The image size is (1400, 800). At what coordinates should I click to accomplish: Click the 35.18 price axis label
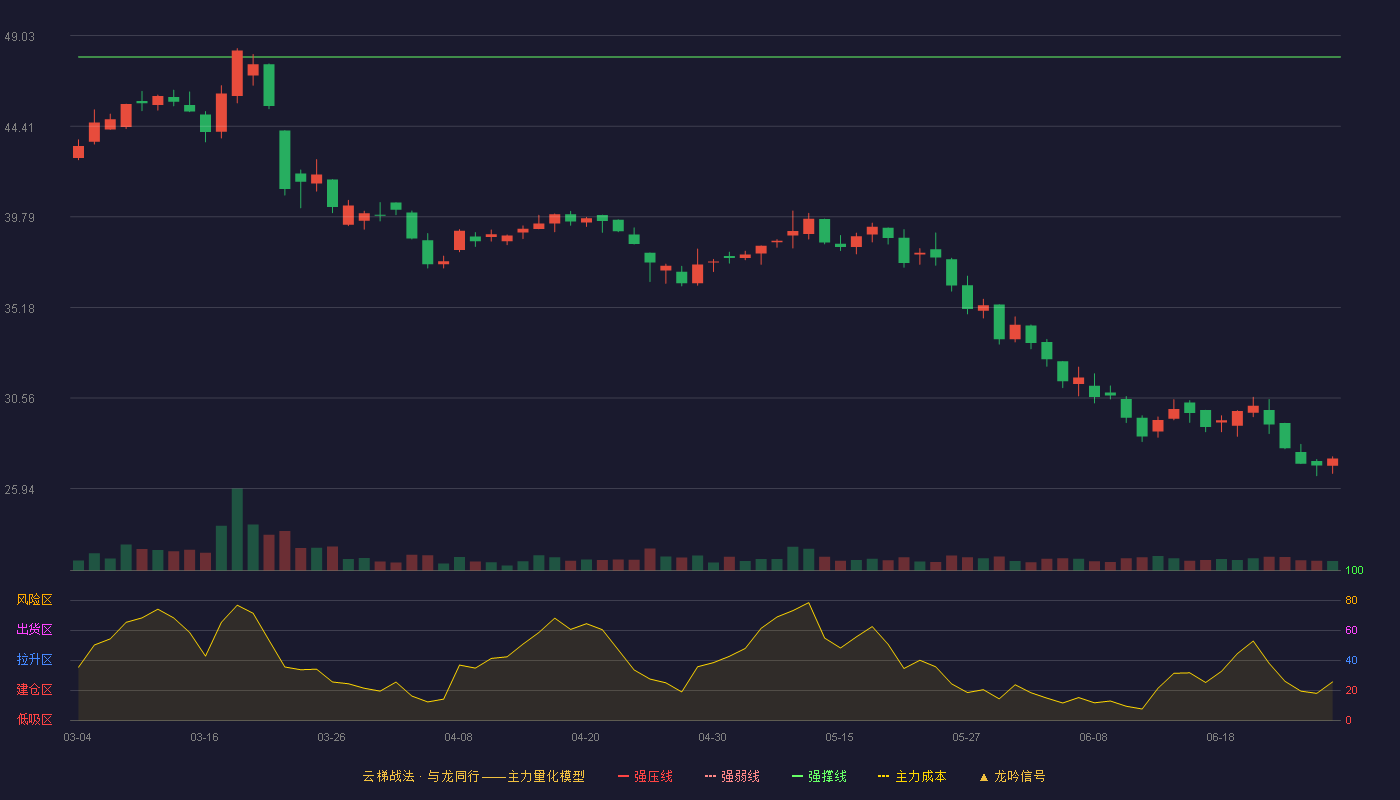(x=19, y=308)
